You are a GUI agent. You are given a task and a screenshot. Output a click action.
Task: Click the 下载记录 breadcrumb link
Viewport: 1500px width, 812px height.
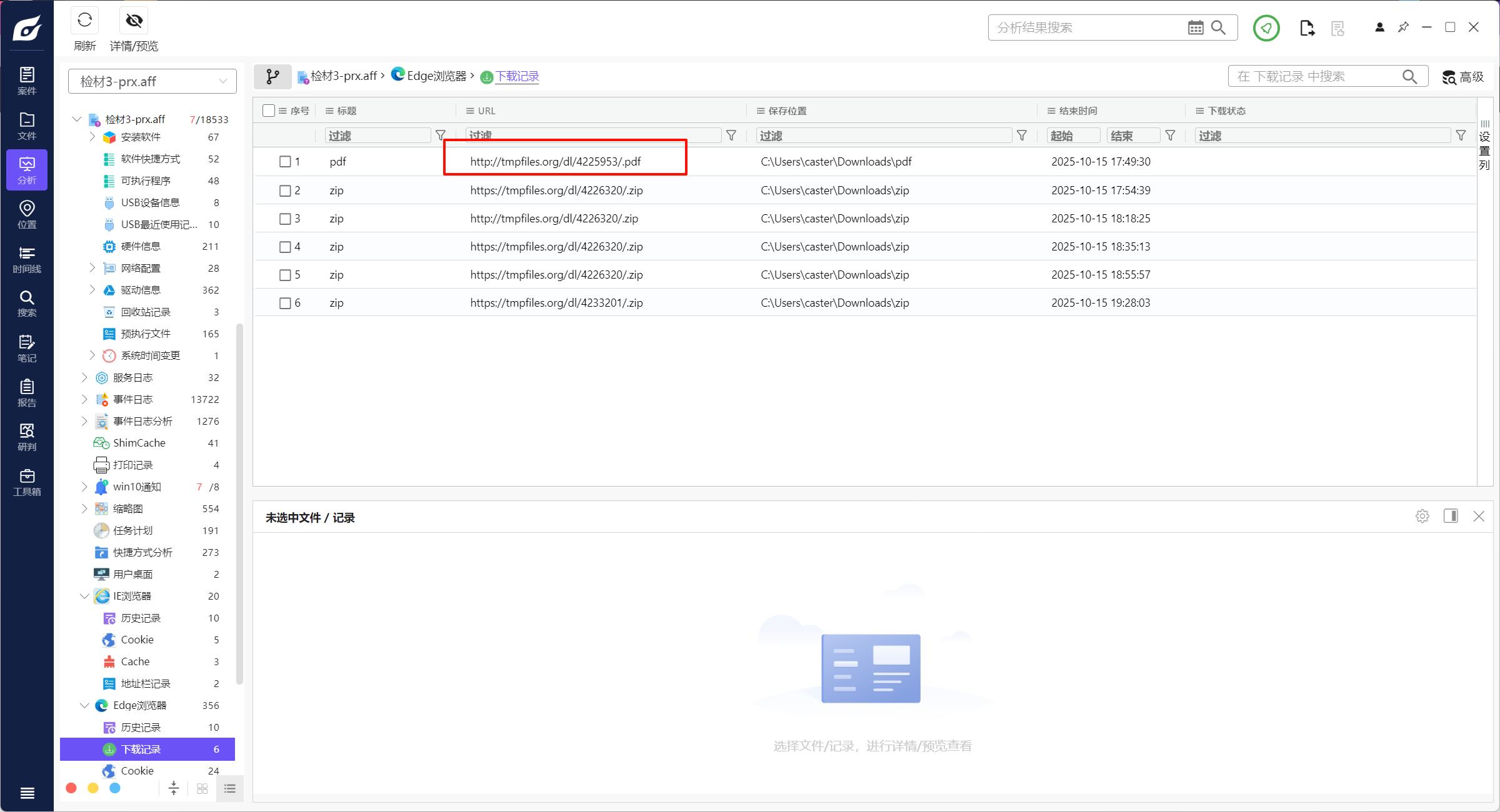pyautogui.click(x=517, y=76)
